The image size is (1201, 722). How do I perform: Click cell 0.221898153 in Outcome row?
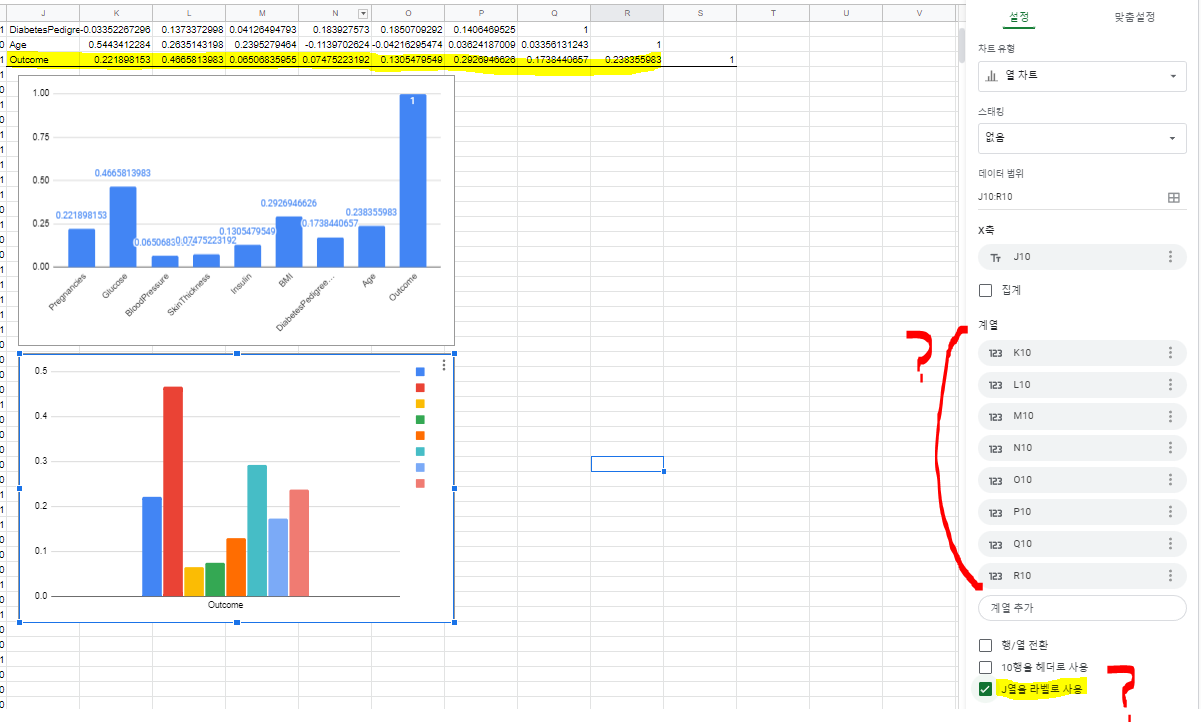tap(116, 60)
